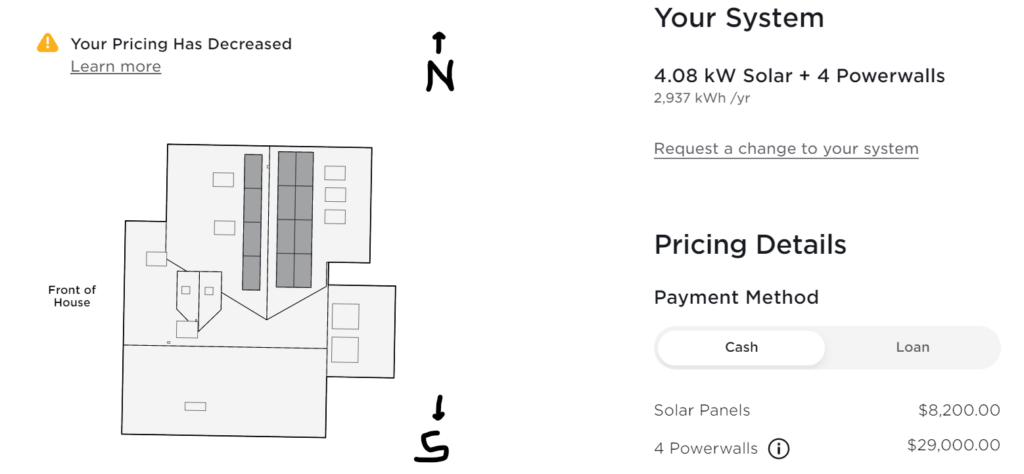Click the 4.08 kW Solar + 4 Powerwalls summary
Viewport: 1024px width, 474px height.
tap(799, 76)
